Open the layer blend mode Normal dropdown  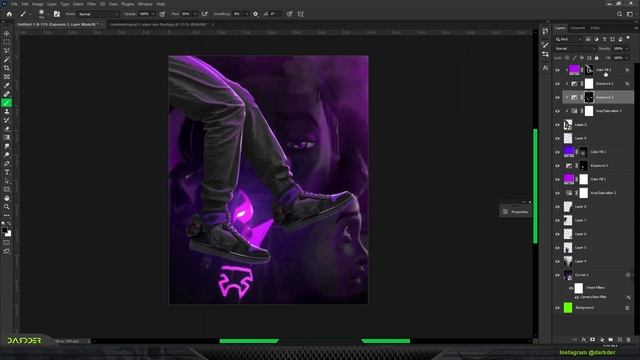click(x=576, y=49)
